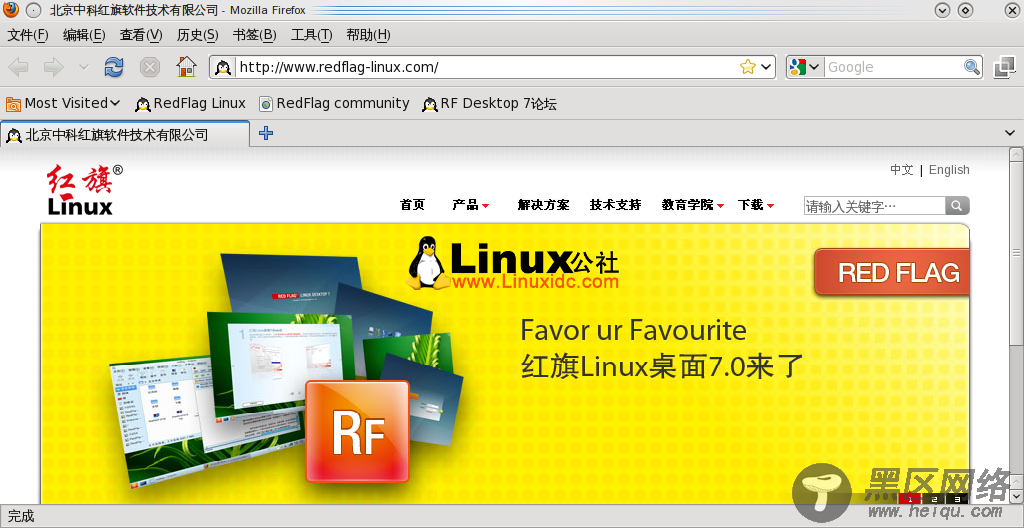Open a new tab with plus icon
Image resolution: width=1024 pixels, height=528 pixels.
(x=266, y=133)
